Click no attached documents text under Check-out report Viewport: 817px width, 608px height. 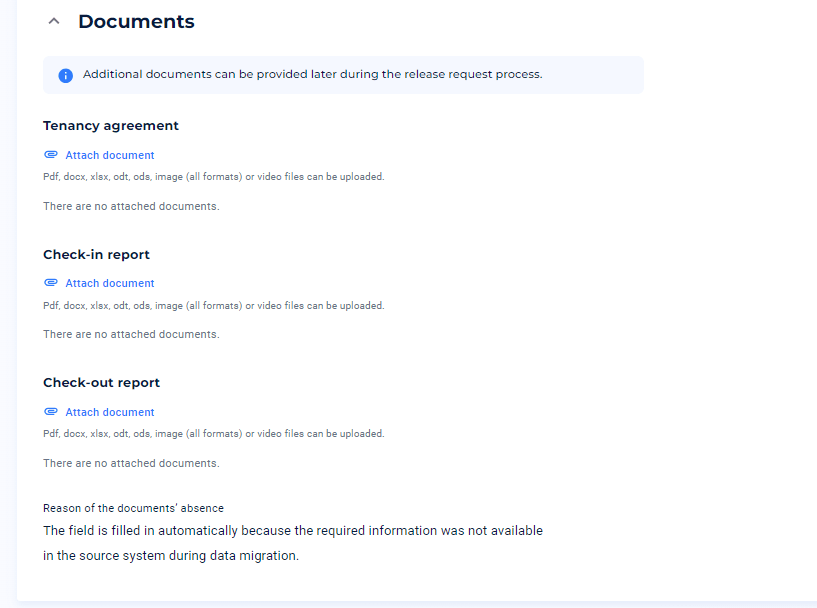[x=131, y=463]
